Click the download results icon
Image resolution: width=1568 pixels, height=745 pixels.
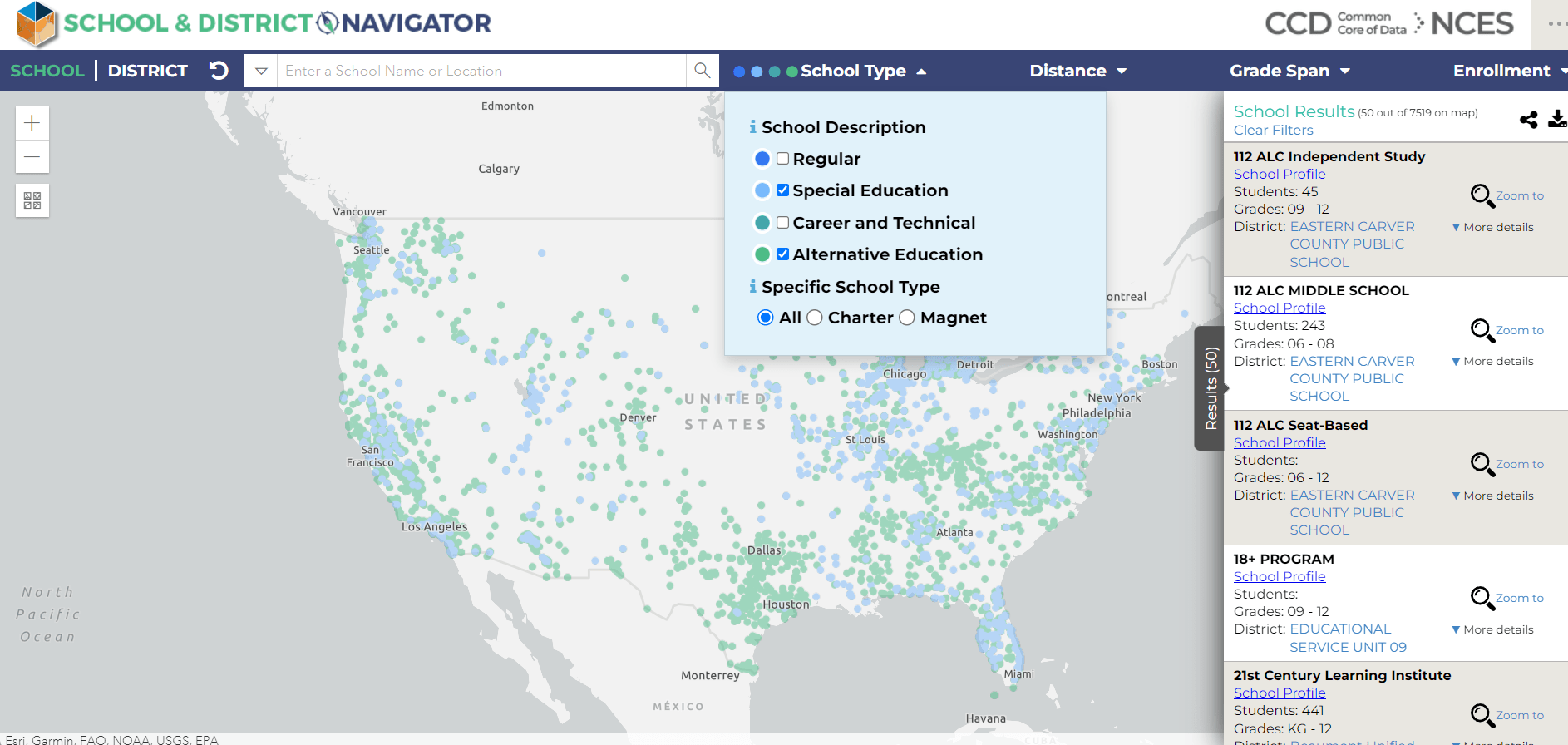pos(1558,119)
